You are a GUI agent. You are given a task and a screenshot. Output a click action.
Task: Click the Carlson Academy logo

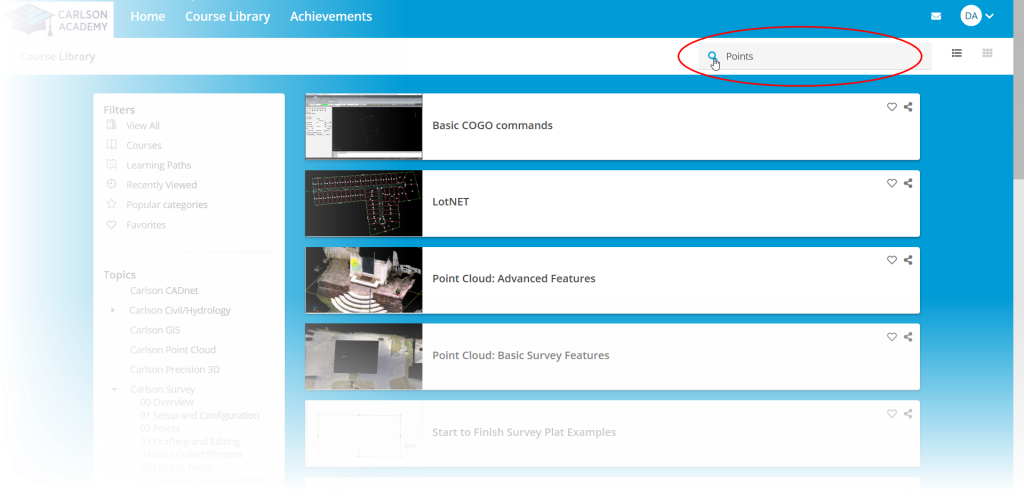[57, 18]
